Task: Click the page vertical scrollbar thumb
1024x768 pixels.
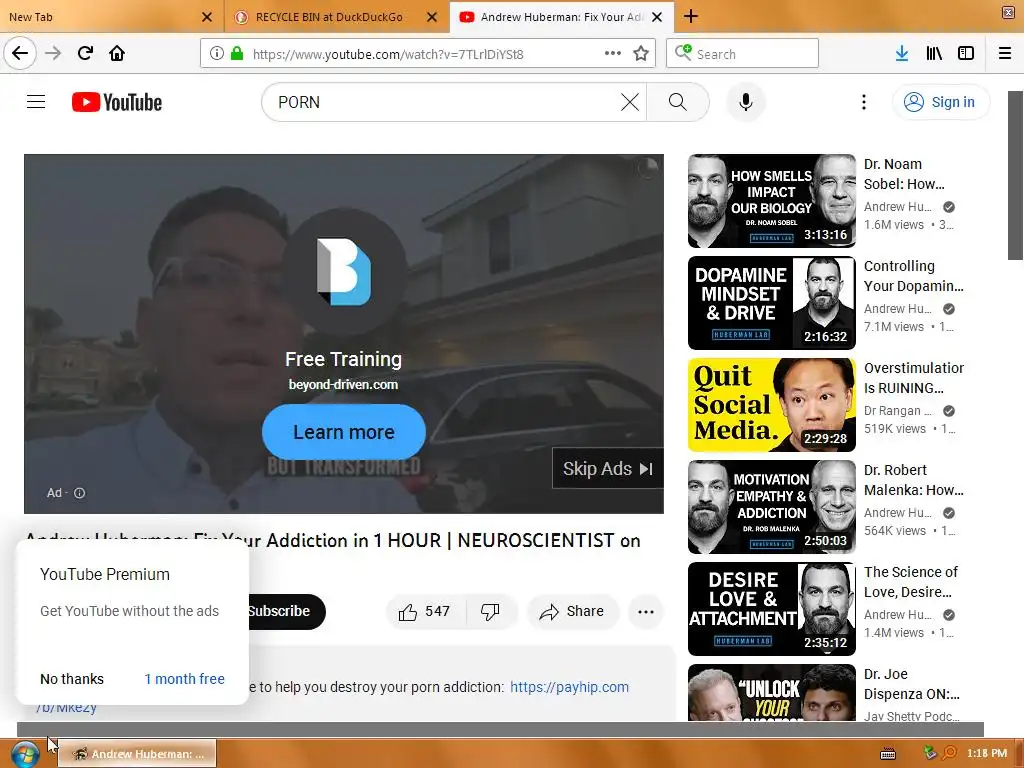Action: coord(1015,175)
